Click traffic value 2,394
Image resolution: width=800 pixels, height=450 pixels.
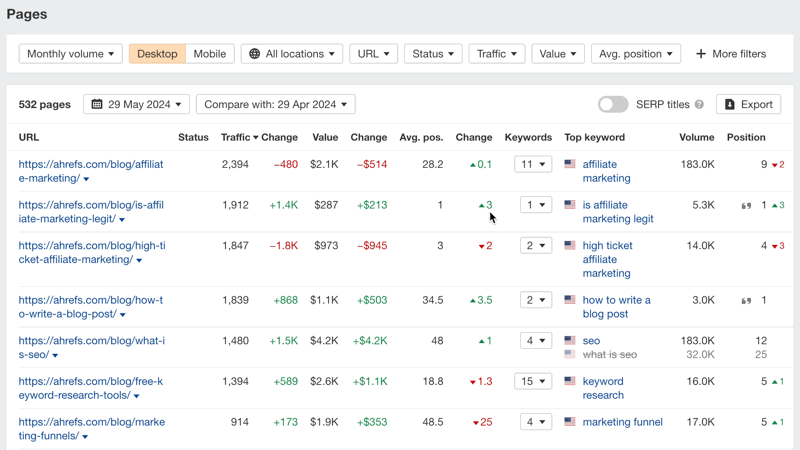tap(235, 164)
